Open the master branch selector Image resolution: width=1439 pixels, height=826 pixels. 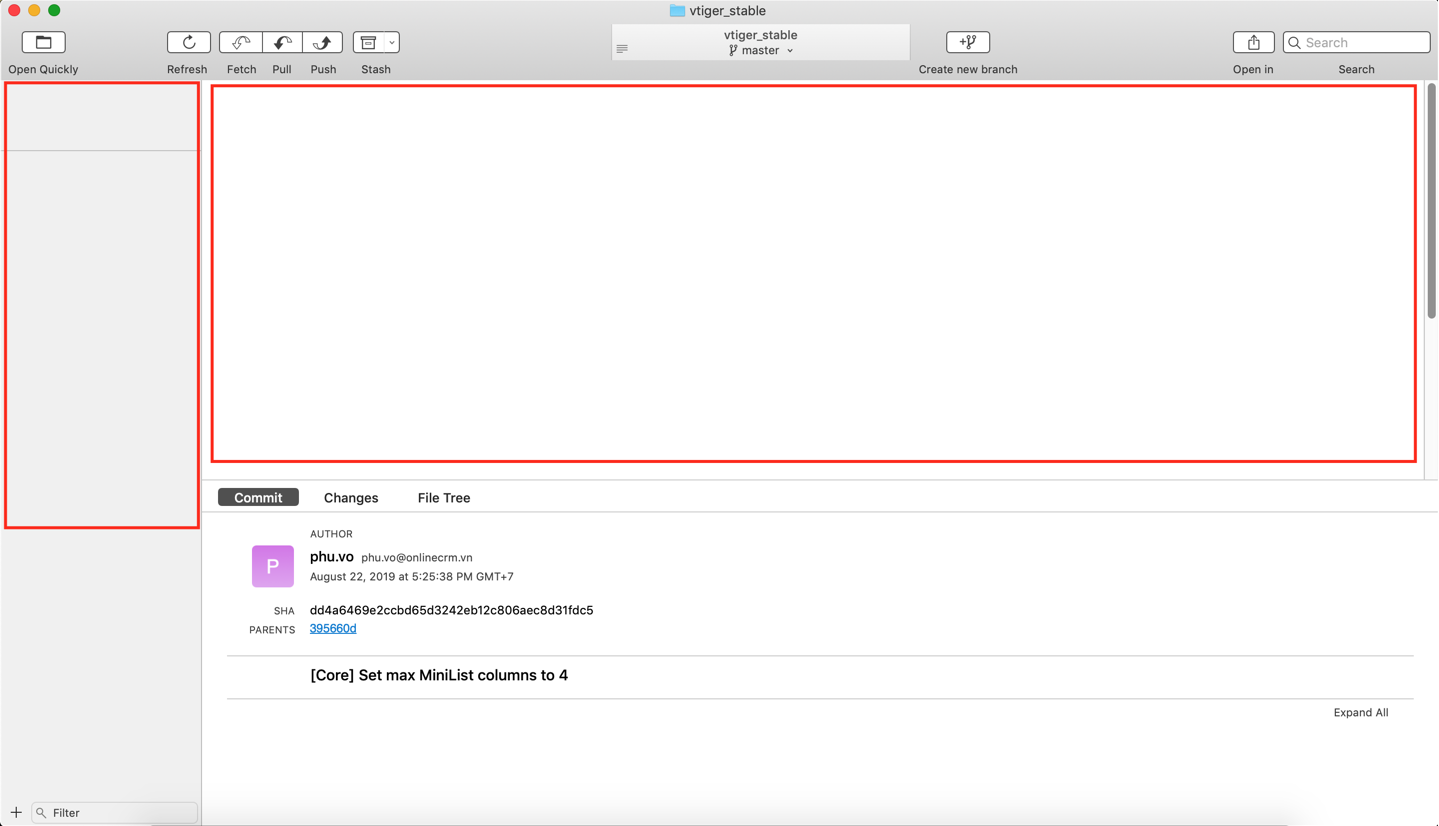(x=761, y=50)
